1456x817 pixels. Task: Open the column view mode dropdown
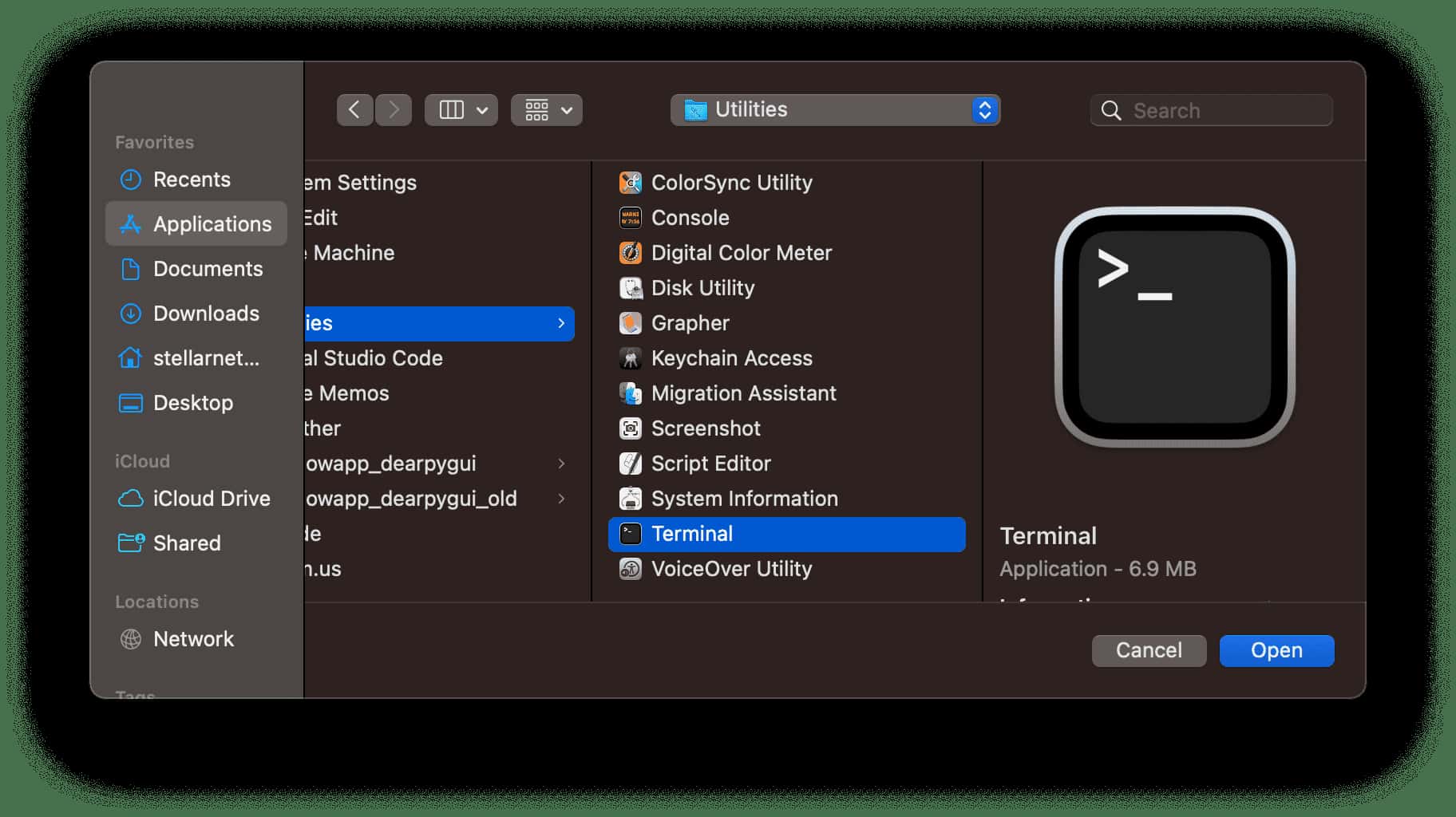(x=461, y=110)
